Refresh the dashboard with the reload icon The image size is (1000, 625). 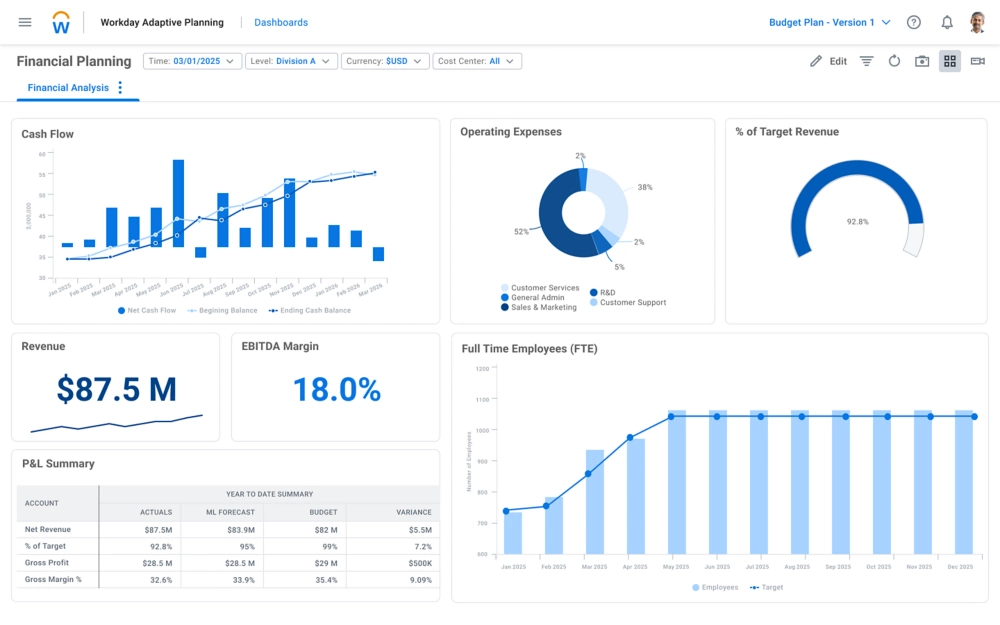point(894,61)
